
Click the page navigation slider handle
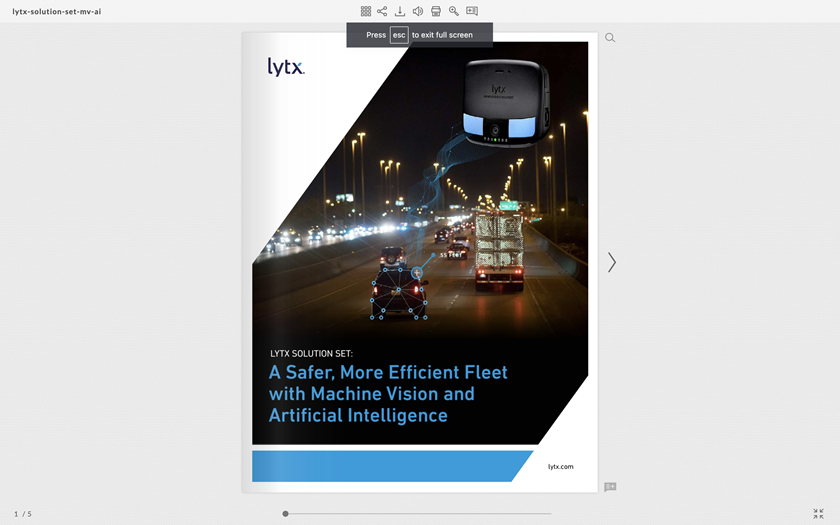click(x=285, y=514)
